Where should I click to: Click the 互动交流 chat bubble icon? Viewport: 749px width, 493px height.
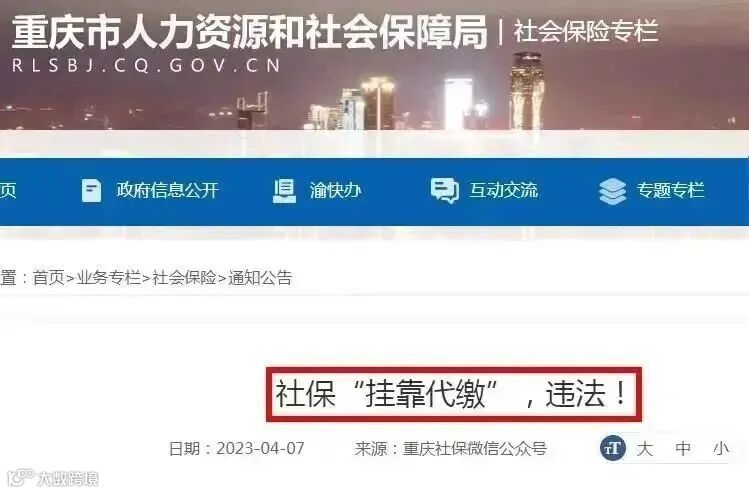(x=444, y=191)
